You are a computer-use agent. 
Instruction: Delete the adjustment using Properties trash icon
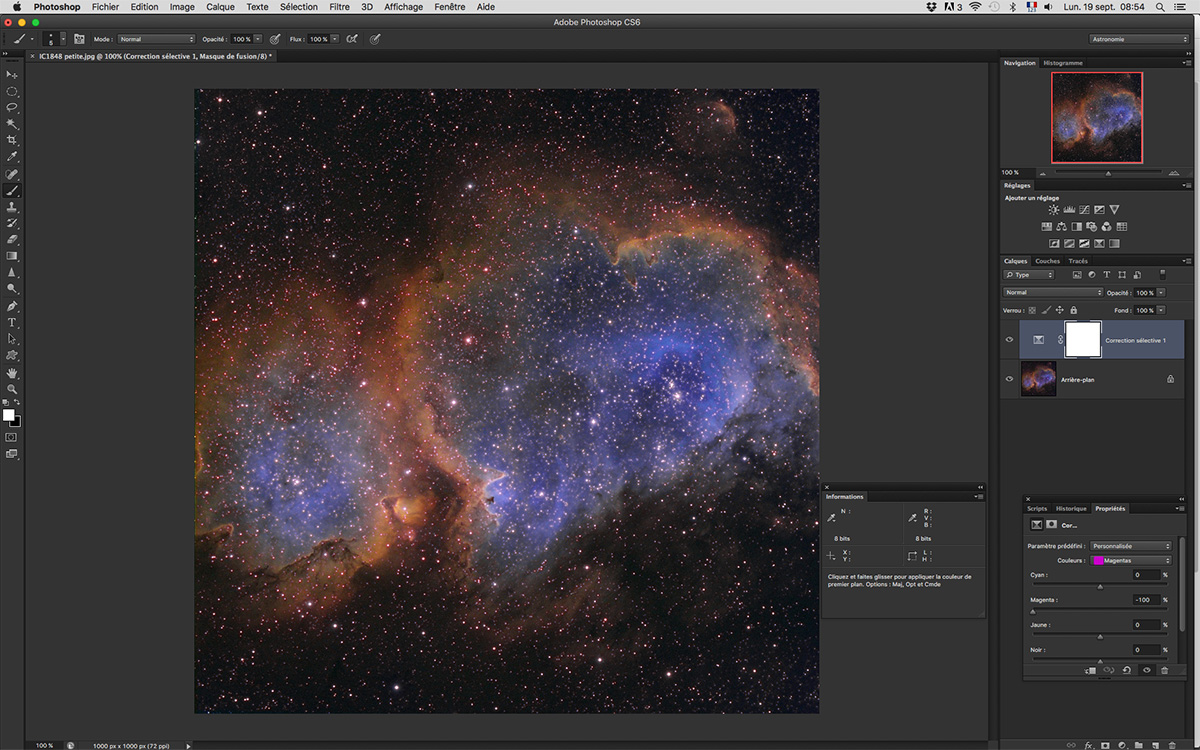click(1164, 671)
